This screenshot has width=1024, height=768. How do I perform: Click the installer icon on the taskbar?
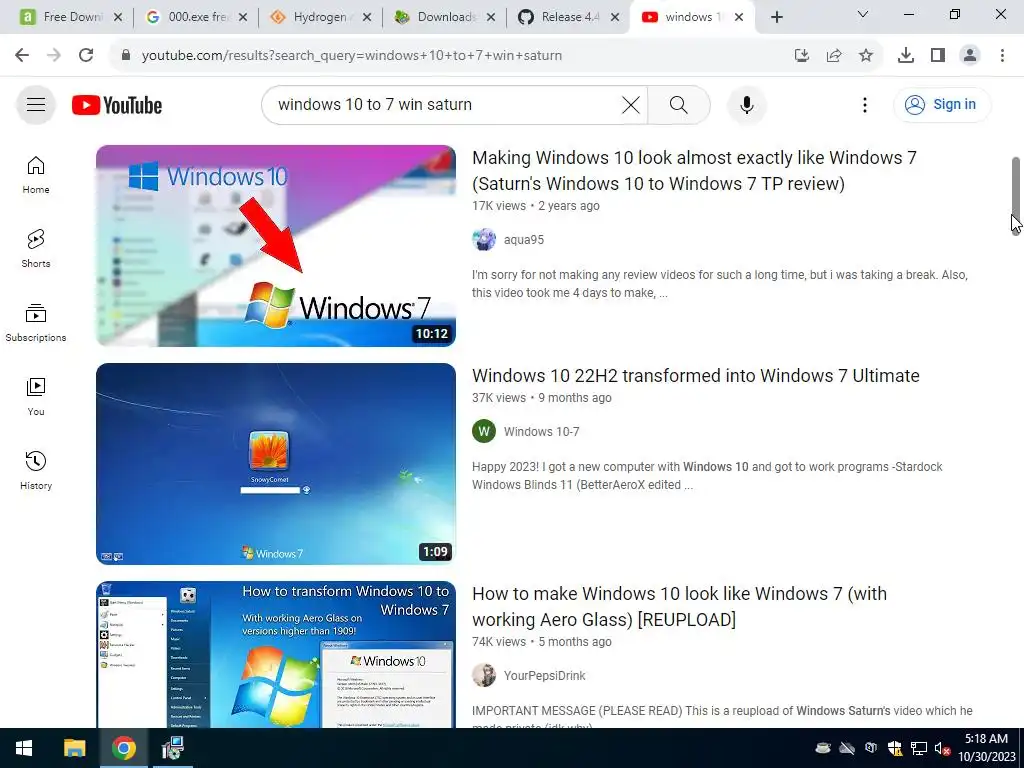point(172,748)
